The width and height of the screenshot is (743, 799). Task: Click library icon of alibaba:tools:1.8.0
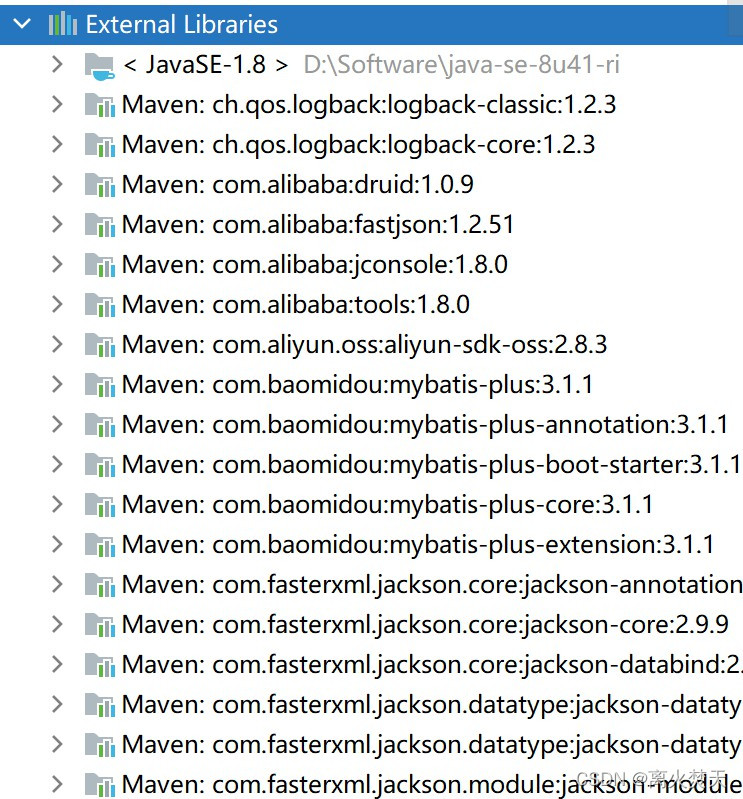pyautogui.click(x=100, y=305)
